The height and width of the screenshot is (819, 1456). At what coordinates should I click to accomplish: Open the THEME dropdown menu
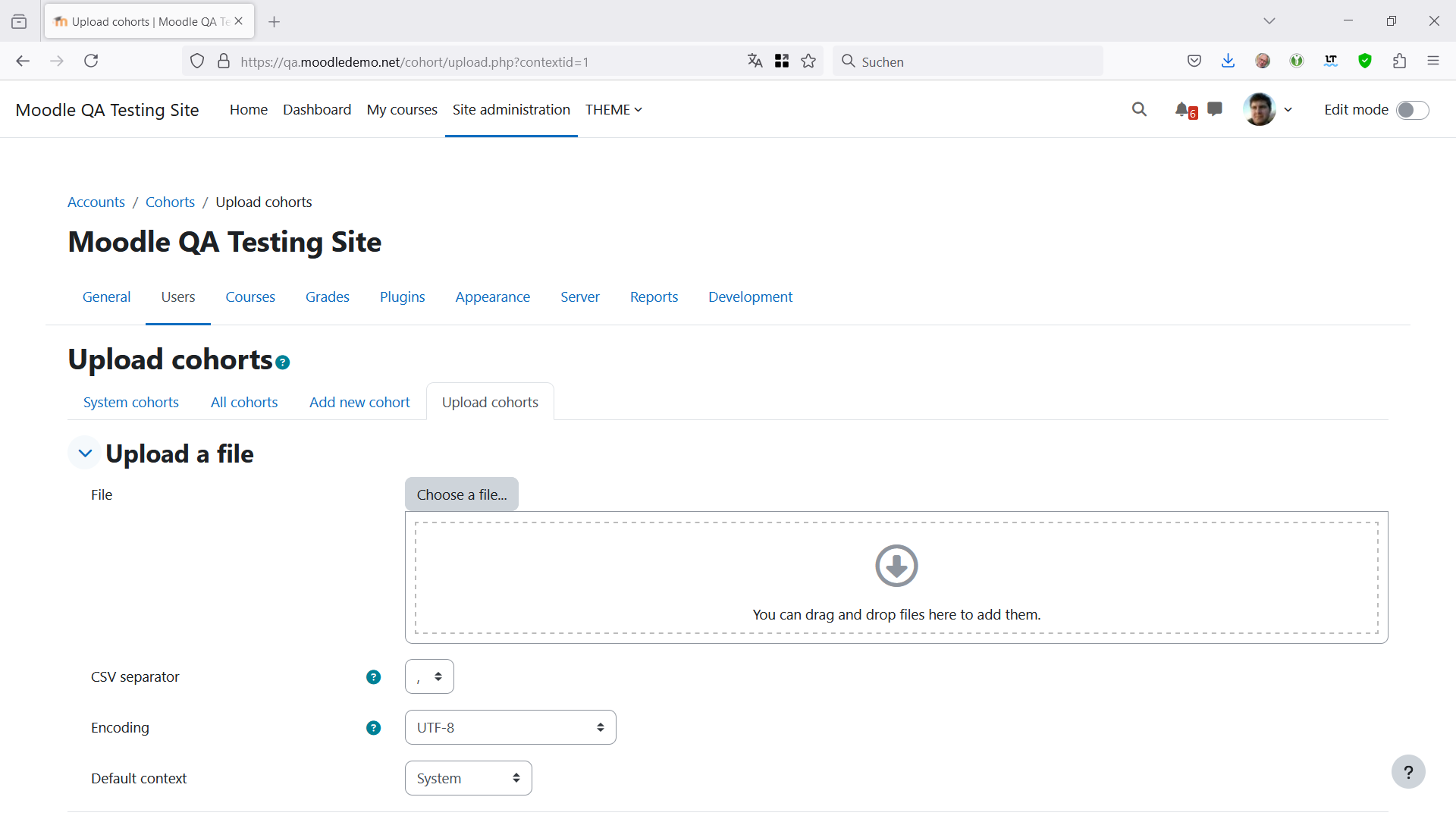[x=613, y=110]
